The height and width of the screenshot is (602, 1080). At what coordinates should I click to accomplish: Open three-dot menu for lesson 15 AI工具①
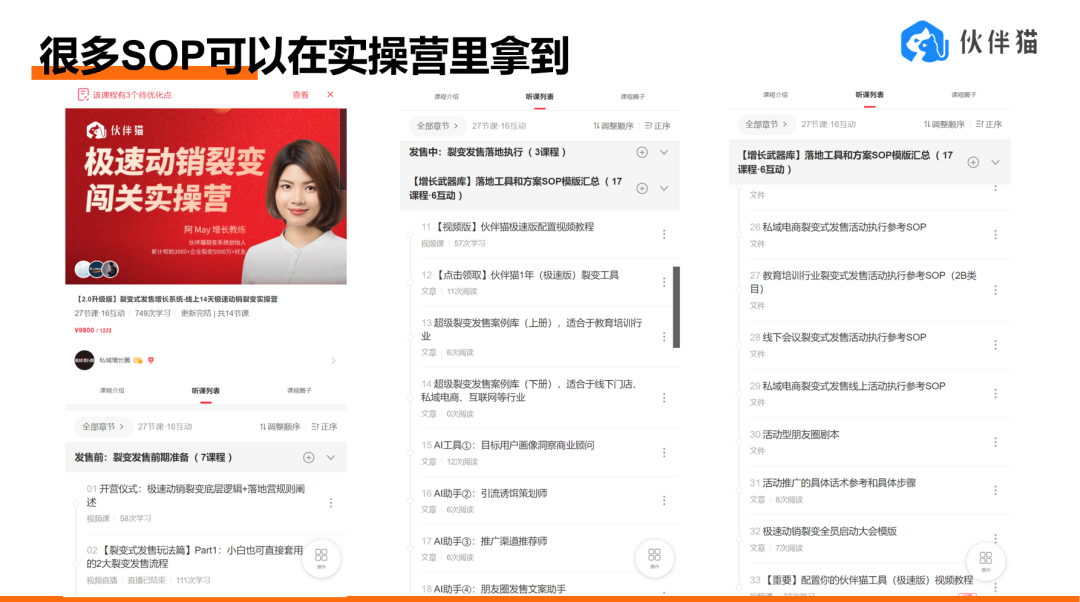pos(664,453)
